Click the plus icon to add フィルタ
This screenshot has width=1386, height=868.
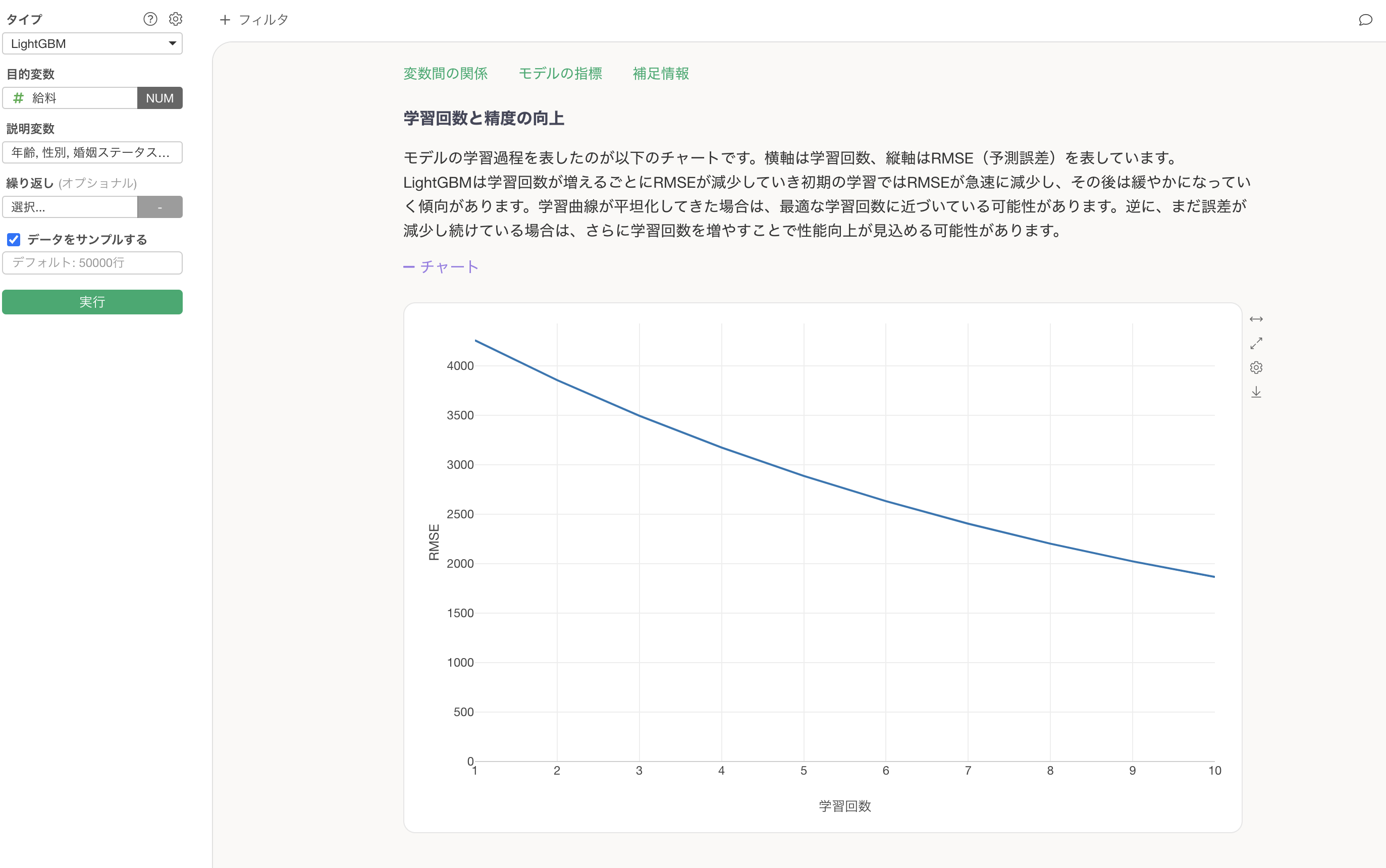tap(225, 20)
